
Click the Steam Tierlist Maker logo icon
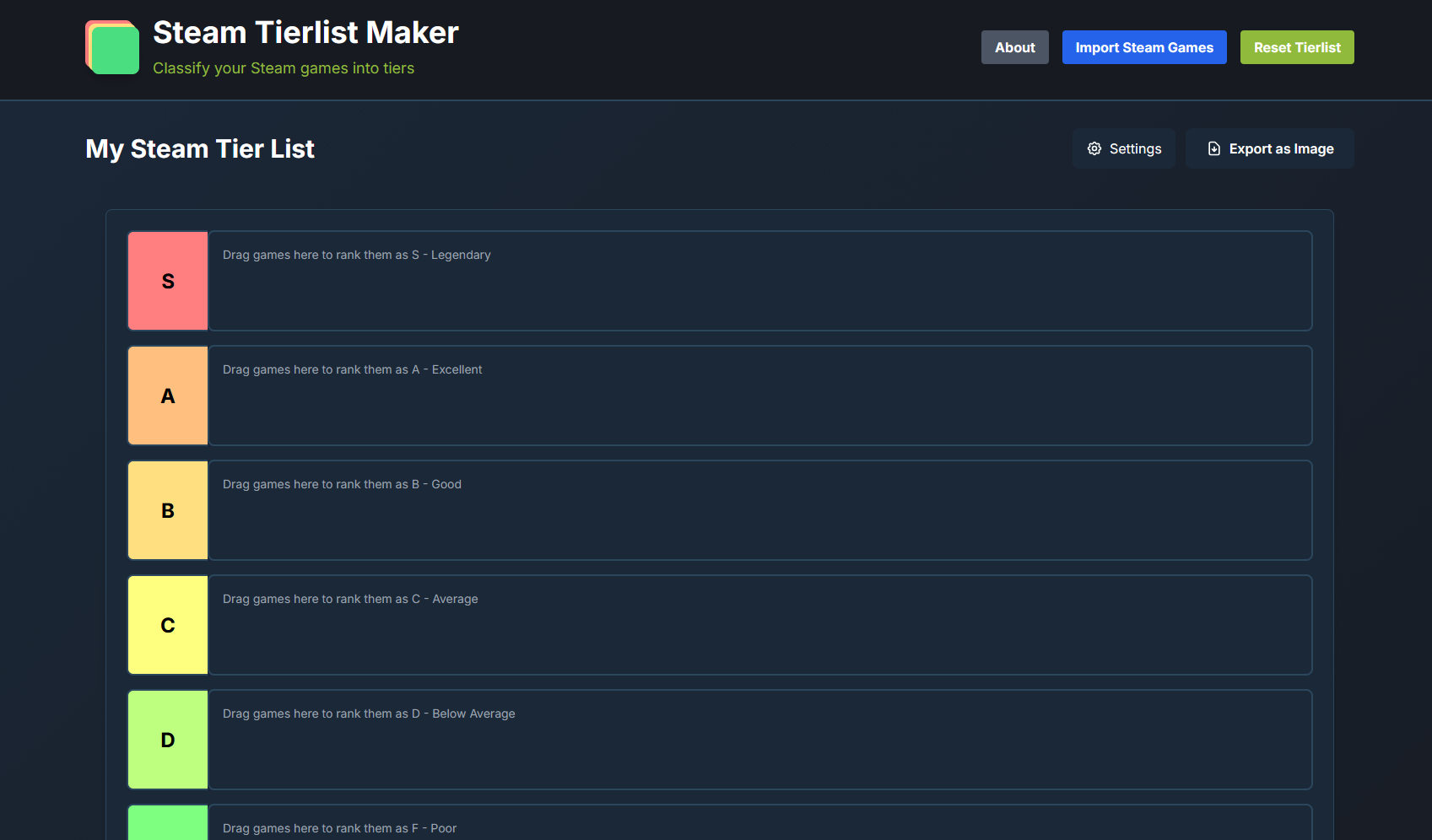point(112,47)
